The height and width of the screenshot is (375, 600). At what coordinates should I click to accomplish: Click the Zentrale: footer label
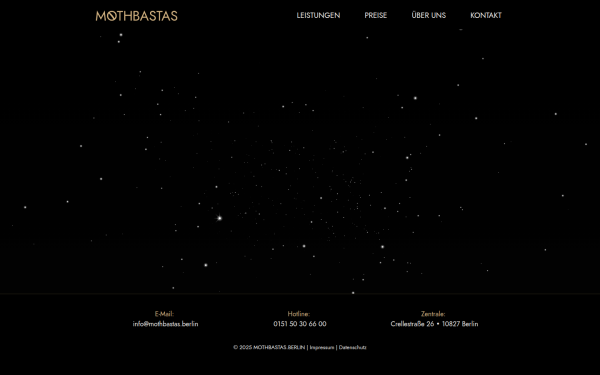tap(433, 314)
